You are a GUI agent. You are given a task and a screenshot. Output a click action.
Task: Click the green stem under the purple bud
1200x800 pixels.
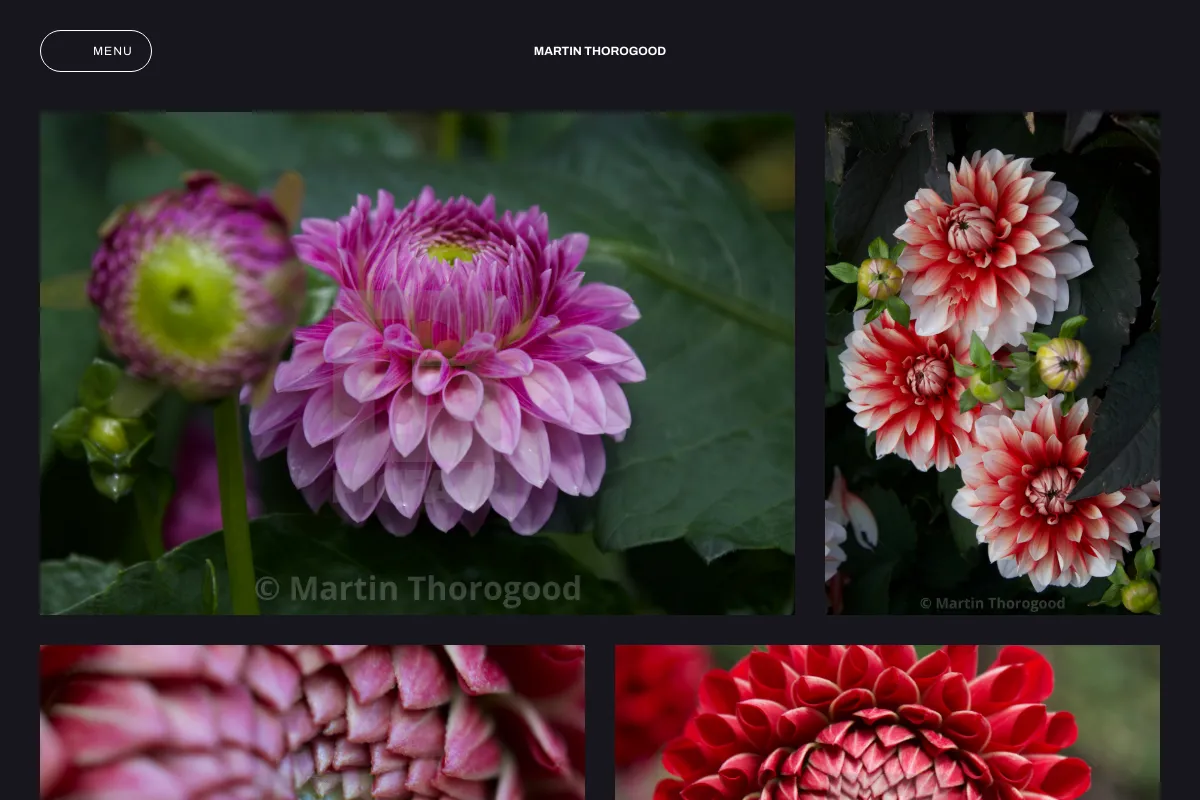pos(235,505)
